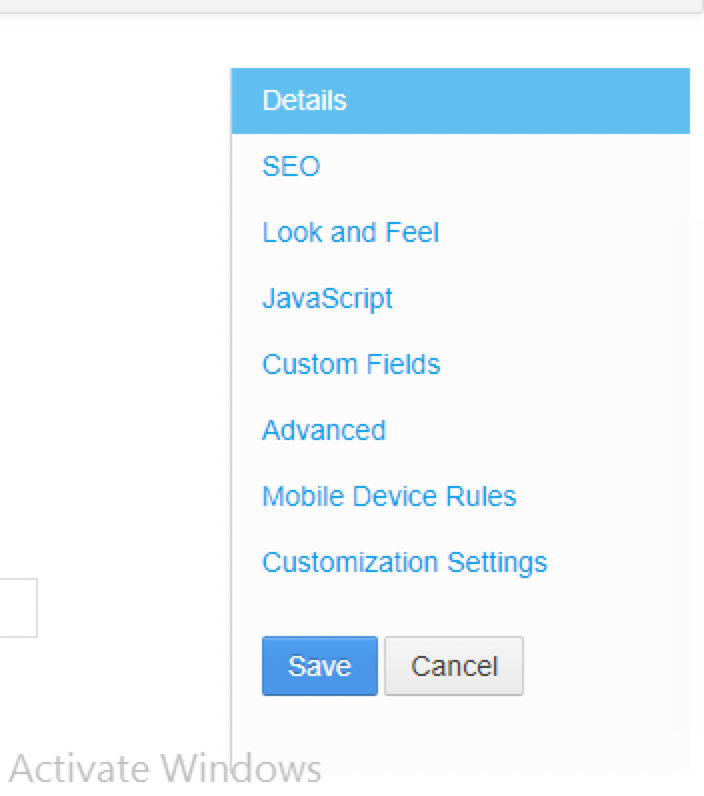Image resolution: width=704 pixels, height=796 pixels.
Task: Select the JavaScript section
Action: coord(327,298)
